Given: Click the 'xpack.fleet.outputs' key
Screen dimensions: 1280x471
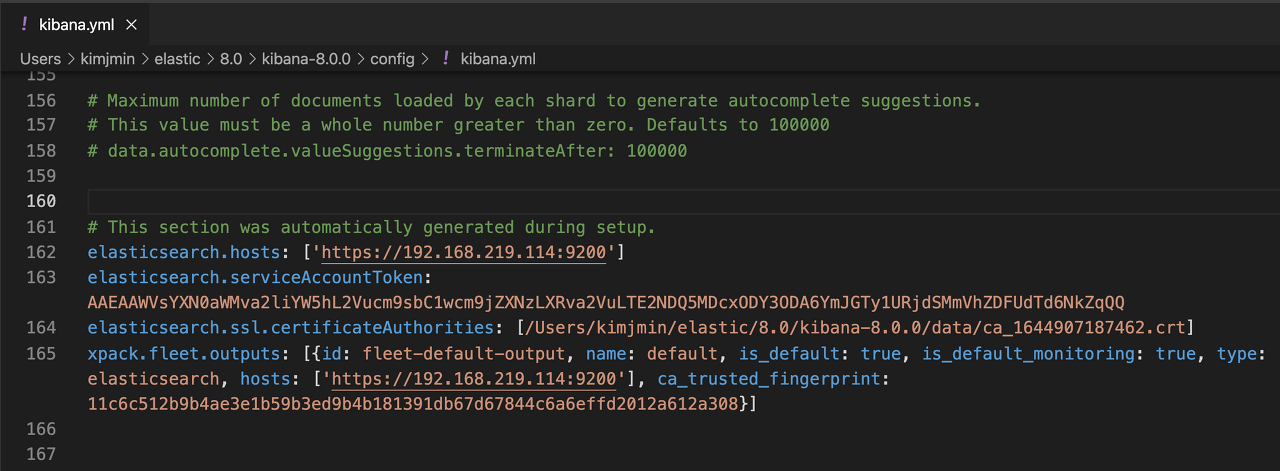Looking at the screenshot, I should [186, 353].
